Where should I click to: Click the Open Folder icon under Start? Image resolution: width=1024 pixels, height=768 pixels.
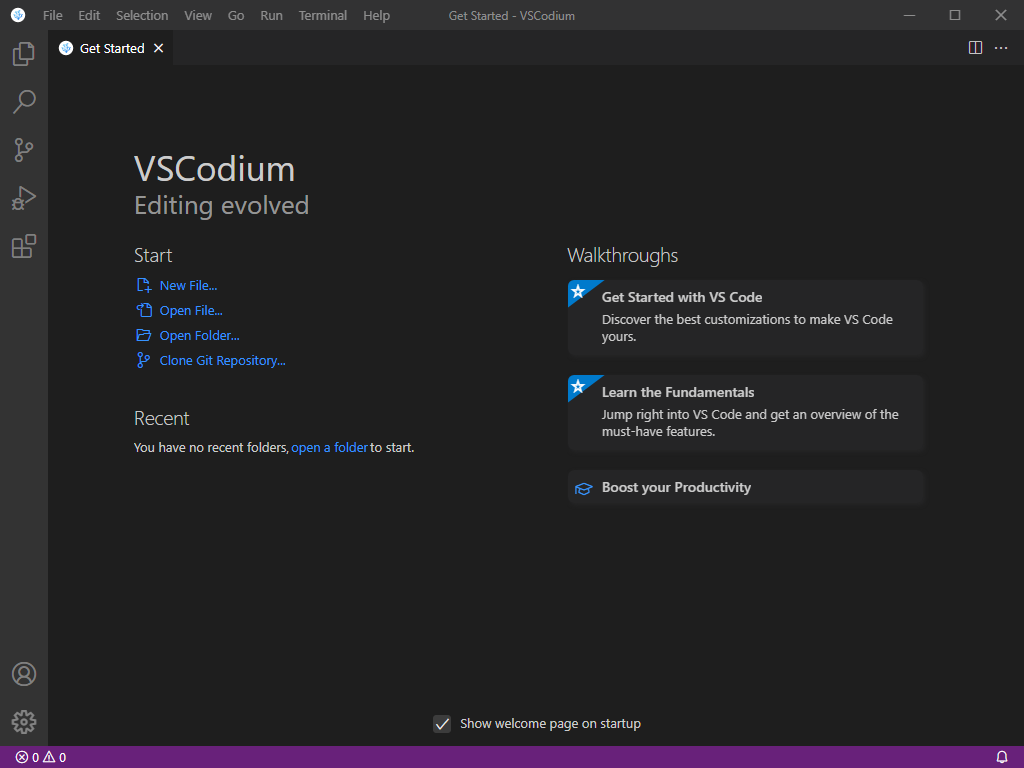coord(144,335)
